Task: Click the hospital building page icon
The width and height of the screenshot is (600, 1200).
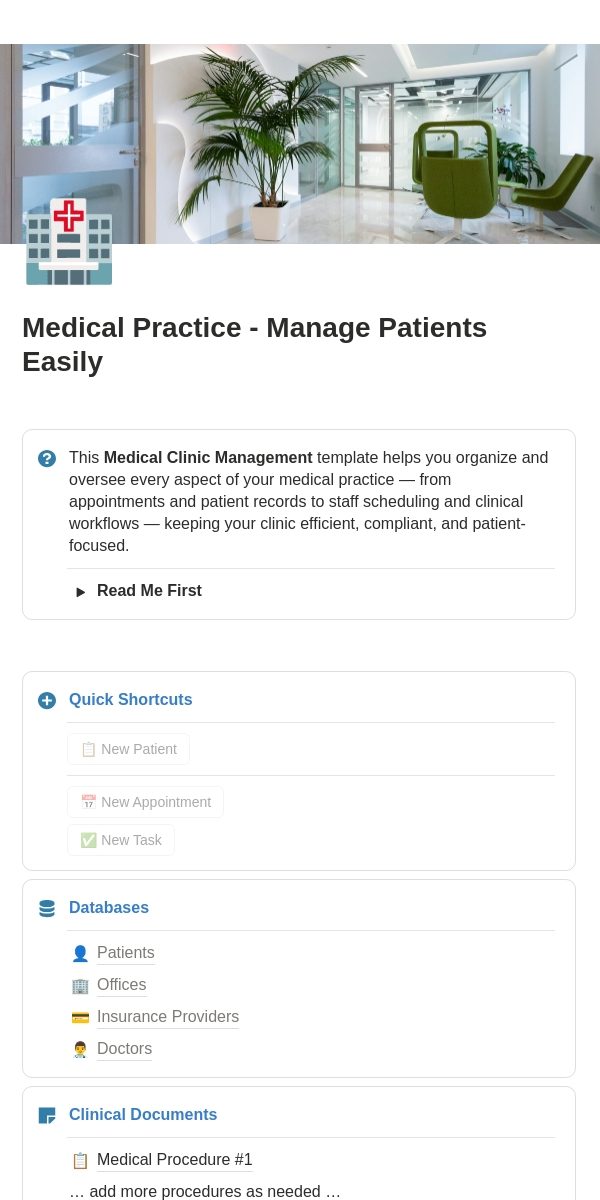Action: pyautogui.click(x=69, y=242)
